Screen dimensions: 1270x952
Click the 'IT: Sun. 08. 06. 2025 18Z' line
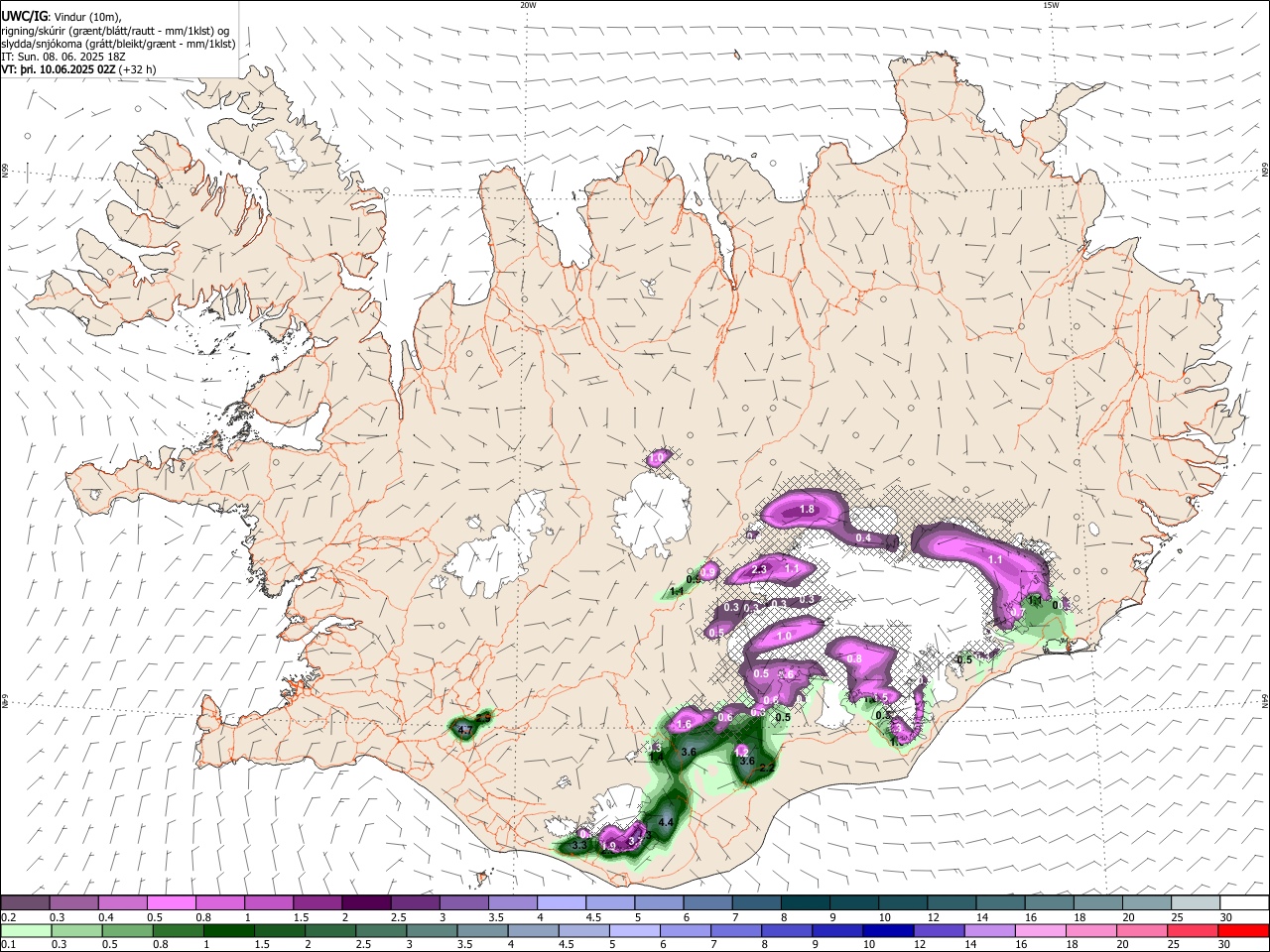tap(63, 57)
